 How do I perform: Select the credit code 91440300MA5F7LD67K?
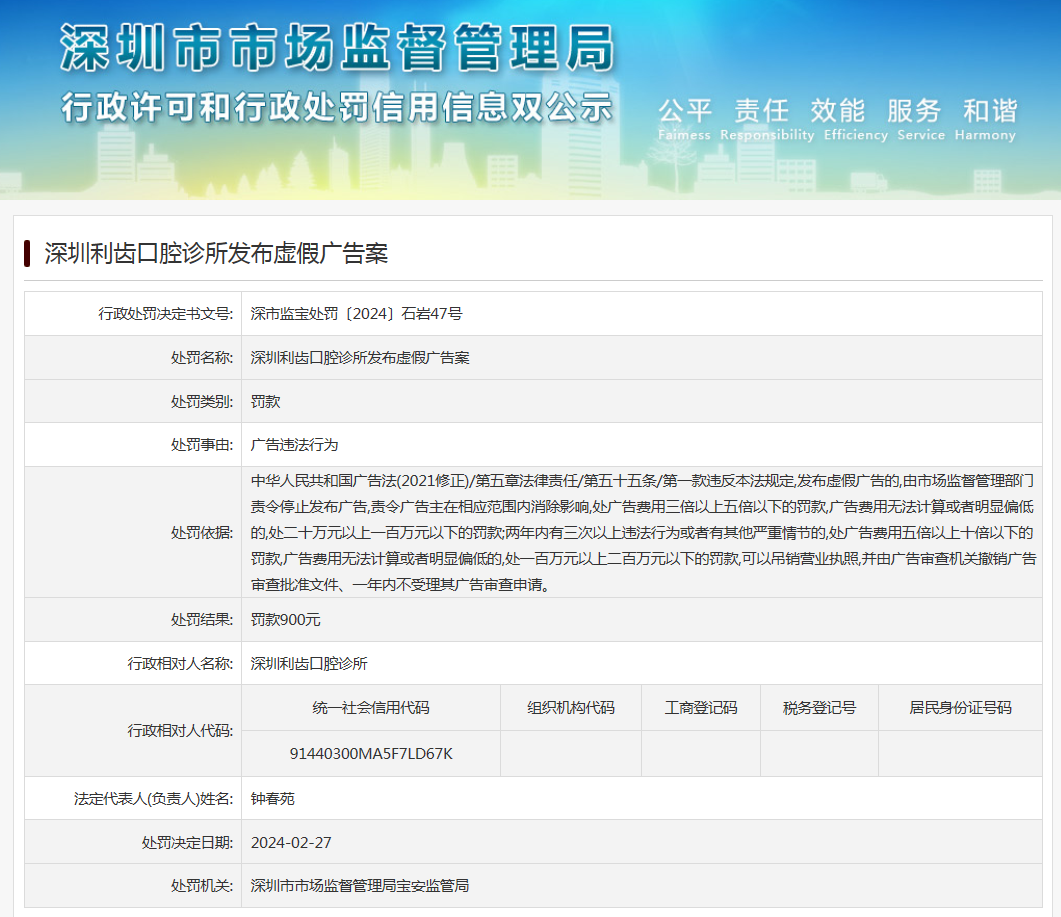371,753
